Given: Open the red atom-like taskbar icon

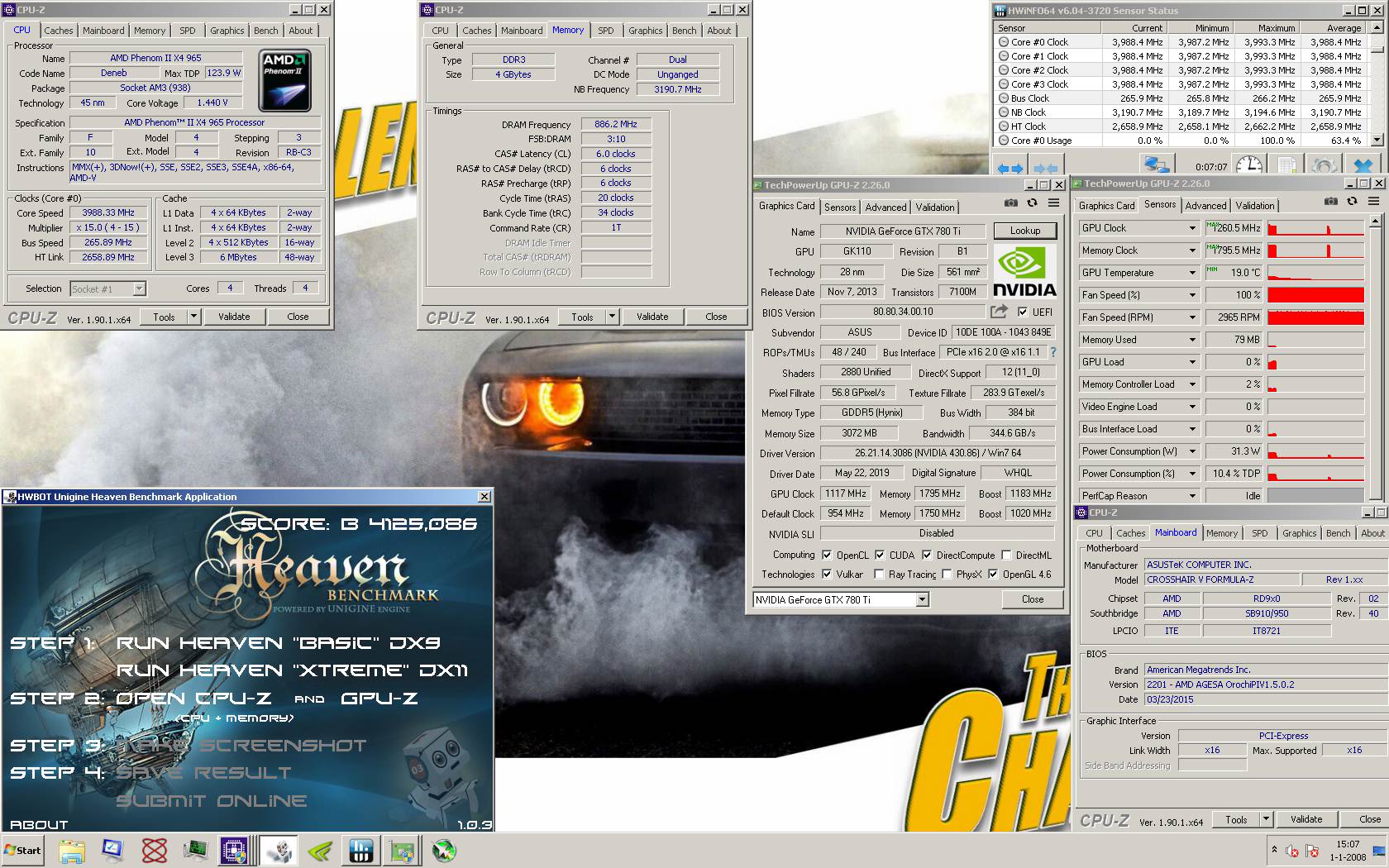Looking at the screenshot, I should tap(154, 851).
